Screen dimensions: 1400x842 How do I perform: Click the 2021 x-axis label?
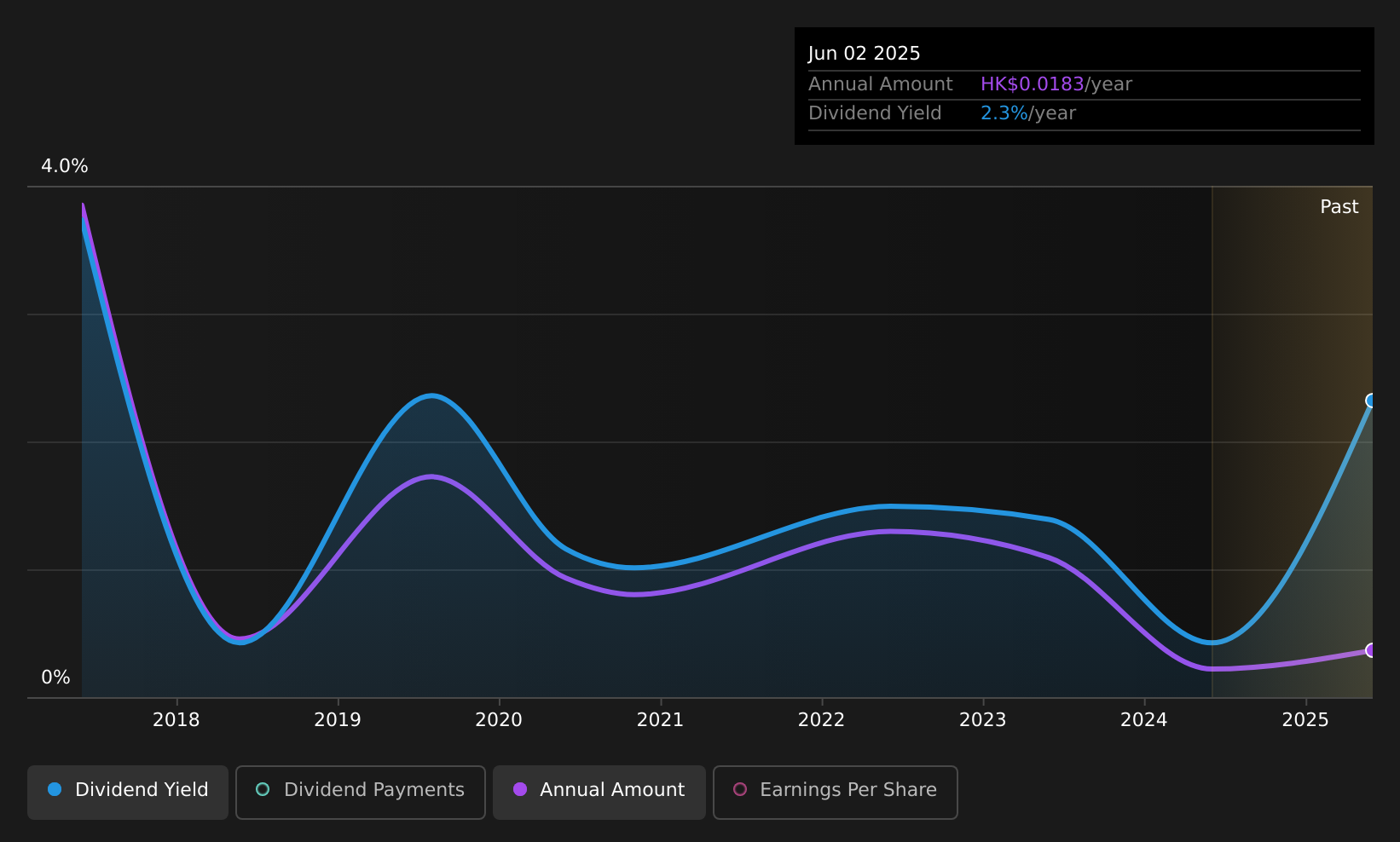pyautogui.click(x=661, y=720)
